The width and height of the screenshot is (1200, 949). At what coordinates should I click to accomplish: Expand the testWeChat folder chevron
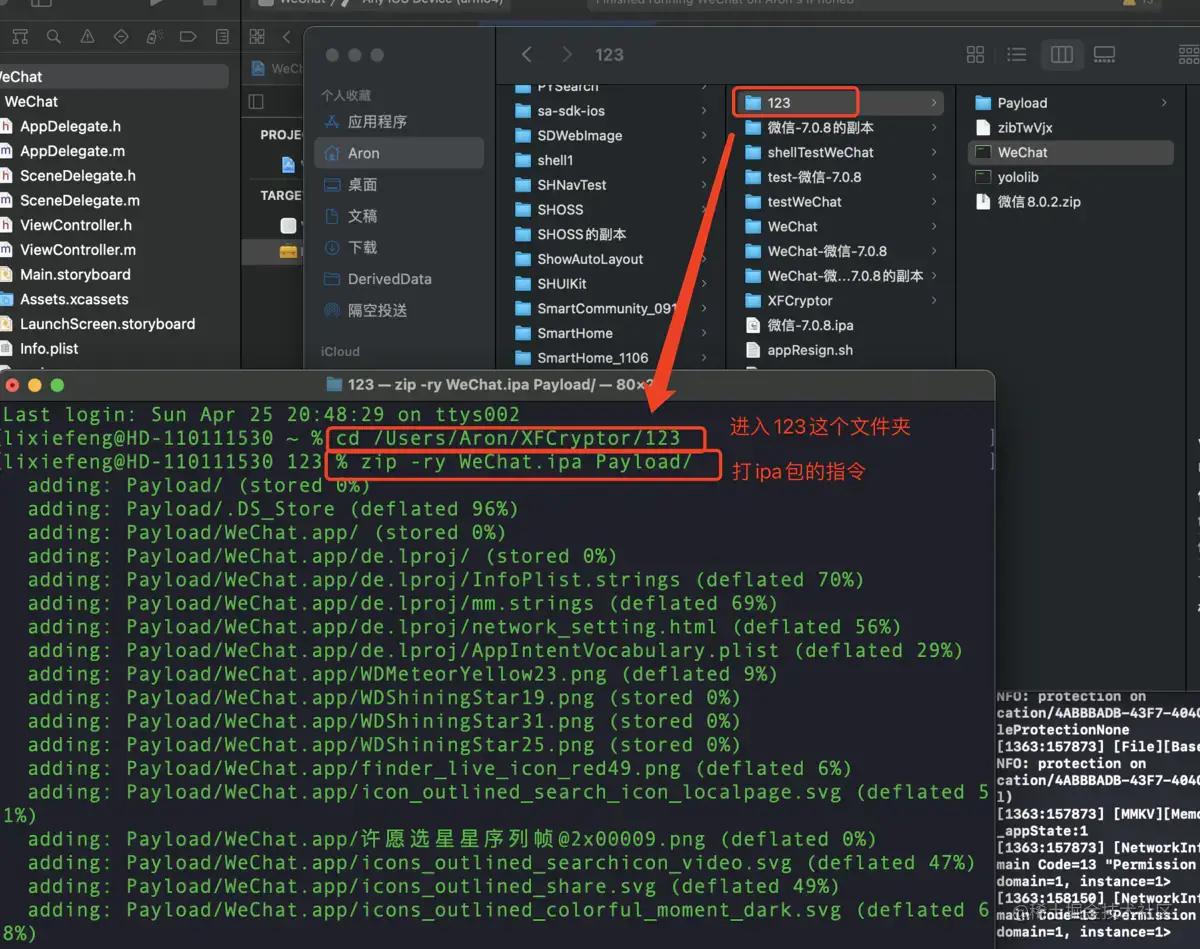934,202
